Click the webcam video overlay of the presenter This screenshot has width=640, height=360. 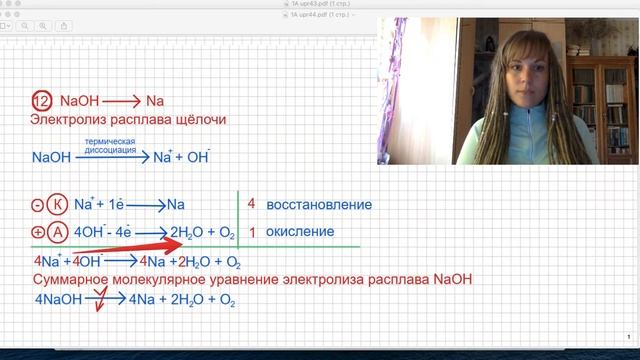(x=508, y=91)
